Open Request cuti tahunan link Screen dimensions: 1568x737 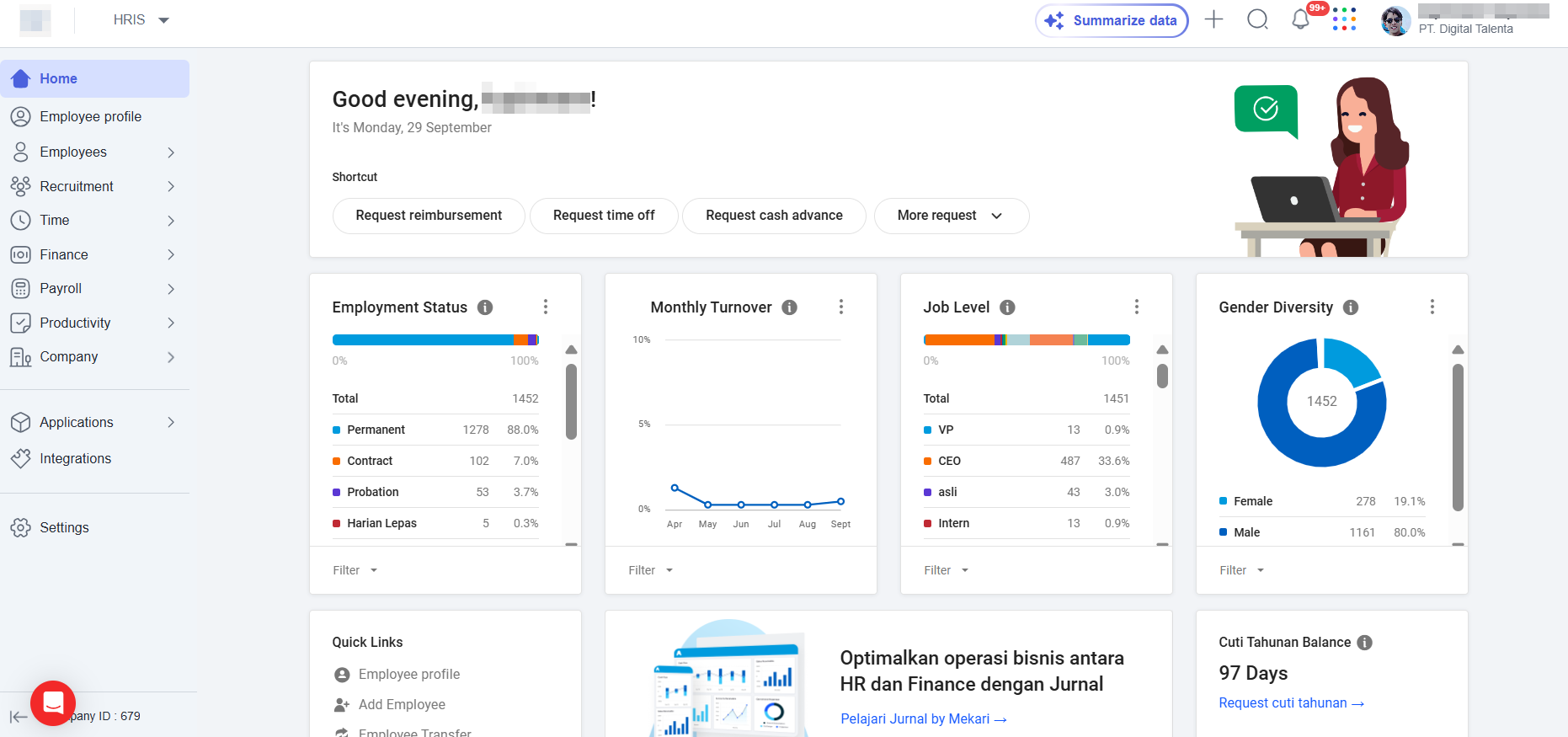(1290, 703)
